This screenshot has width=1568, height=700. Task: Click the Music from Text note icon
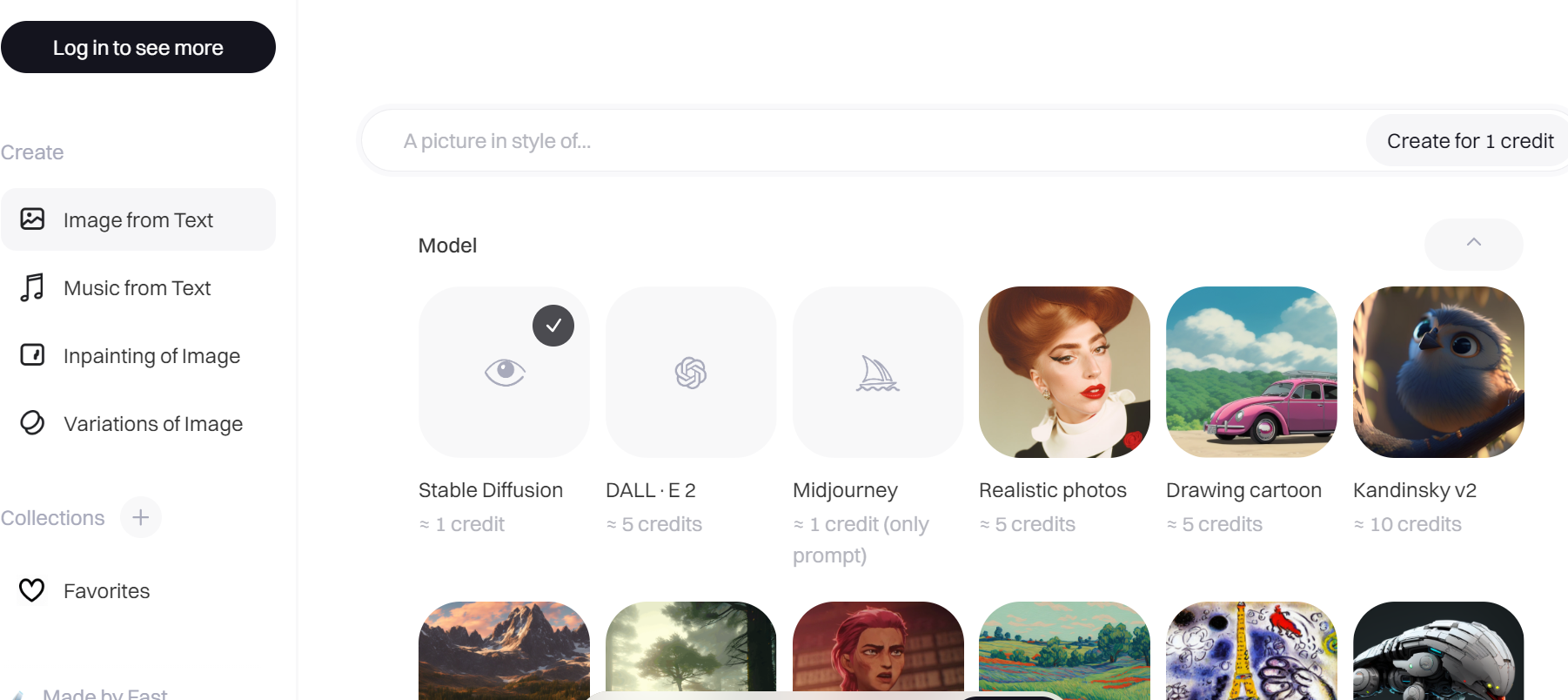32,287
